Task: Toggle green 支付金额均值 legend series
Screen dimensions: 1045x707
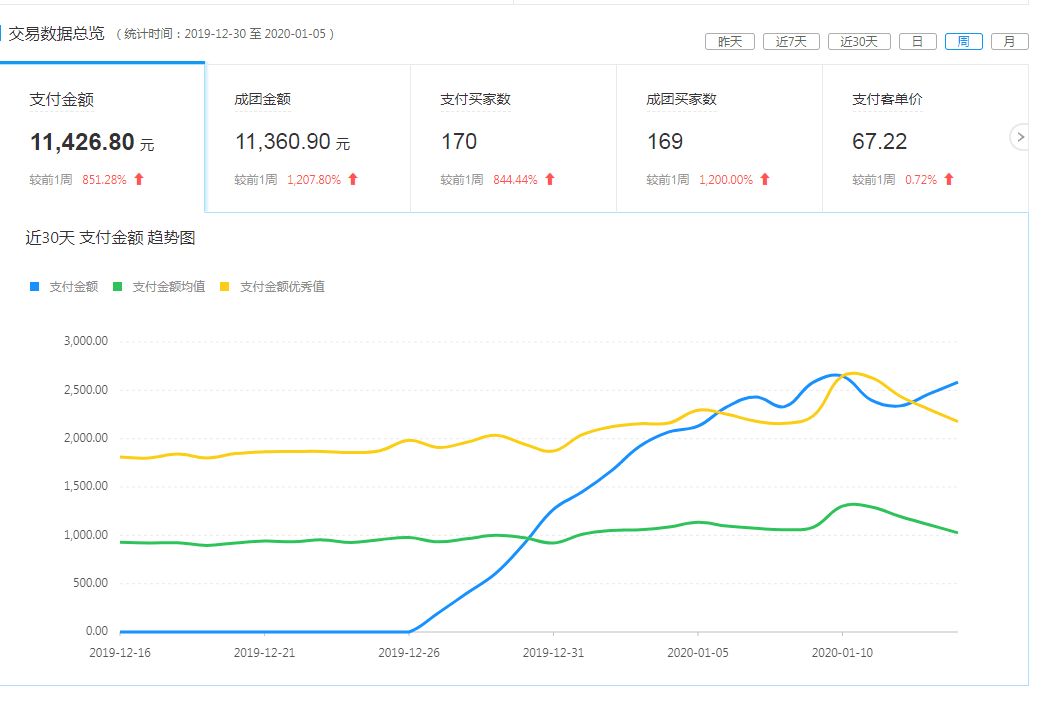Action: (159, 287)
